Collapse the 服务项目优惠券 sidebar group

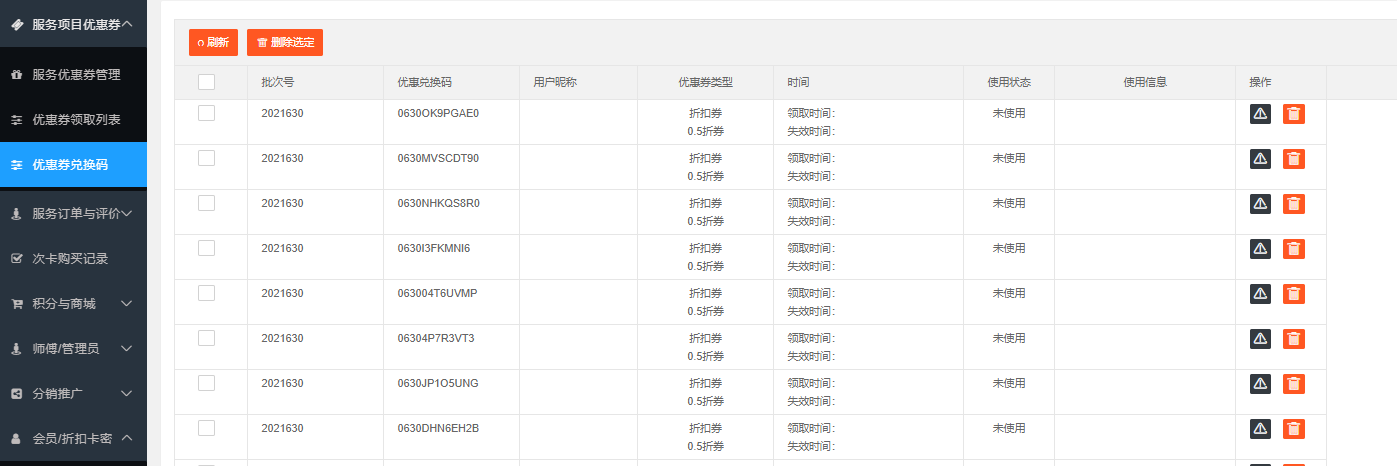73,23
